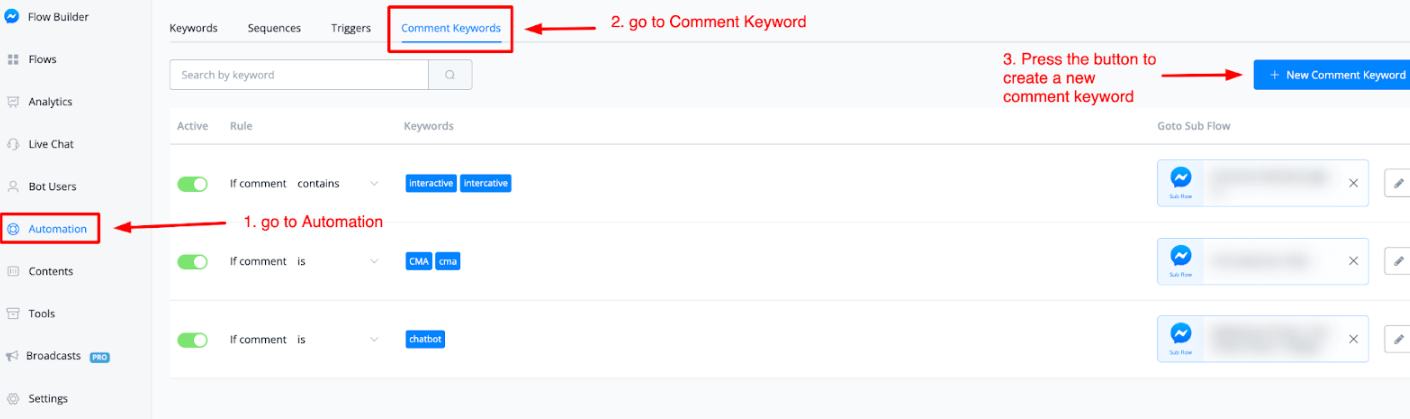Focus the Search by keyword field
The height and width of the screenshot is (419, 1410).
[x=299, y=75]
